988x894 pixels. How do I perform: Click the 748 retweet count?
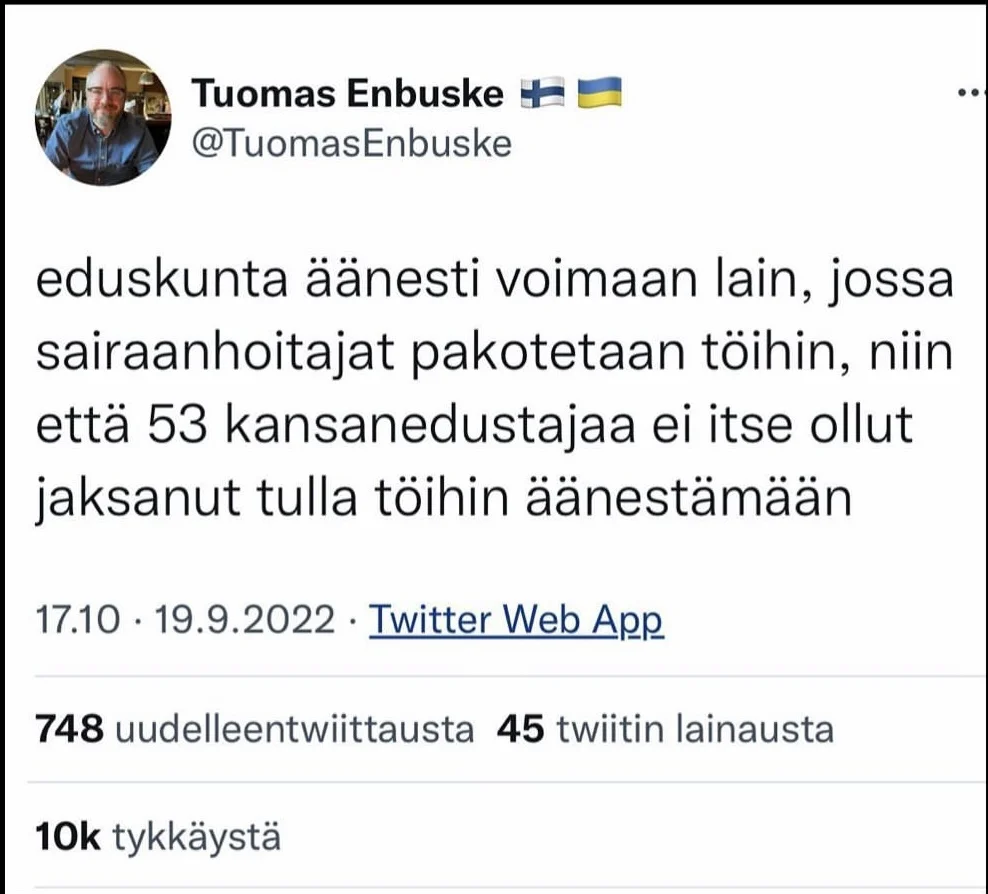point(69,729)
